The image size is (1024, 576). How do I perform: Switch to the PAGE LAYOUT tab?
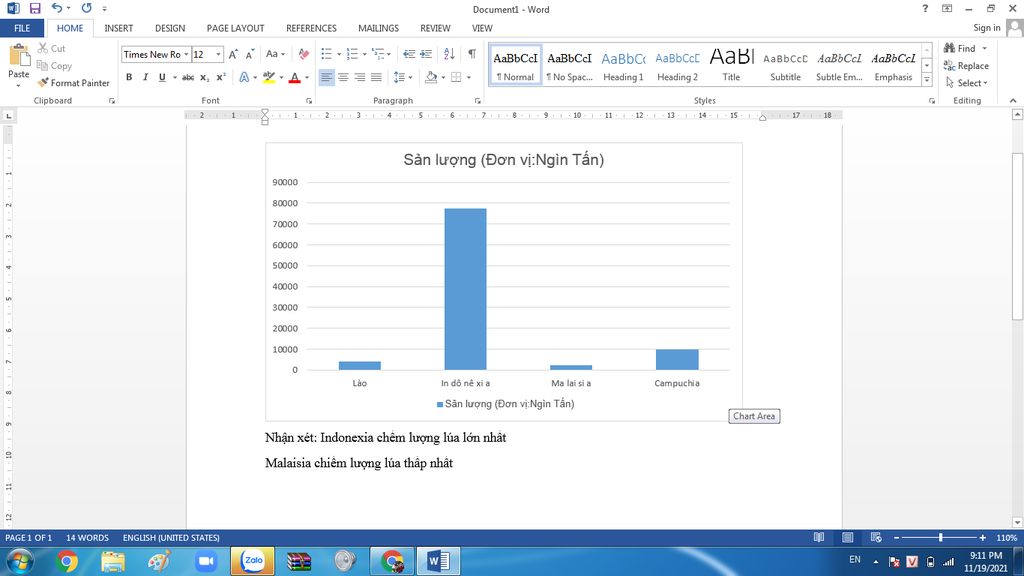click(235, 28)
